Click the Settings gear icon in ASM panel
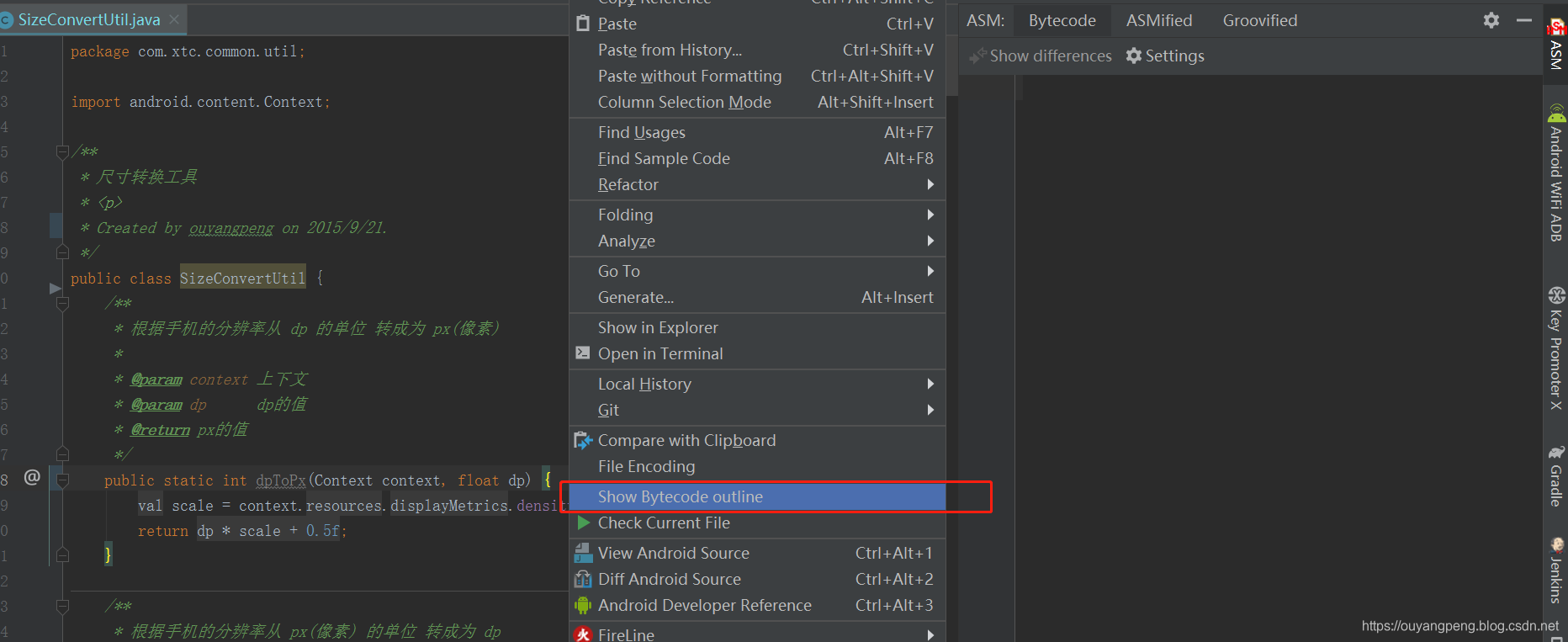This screenshot has width=1568, height=642. [x=1134, y=56]
